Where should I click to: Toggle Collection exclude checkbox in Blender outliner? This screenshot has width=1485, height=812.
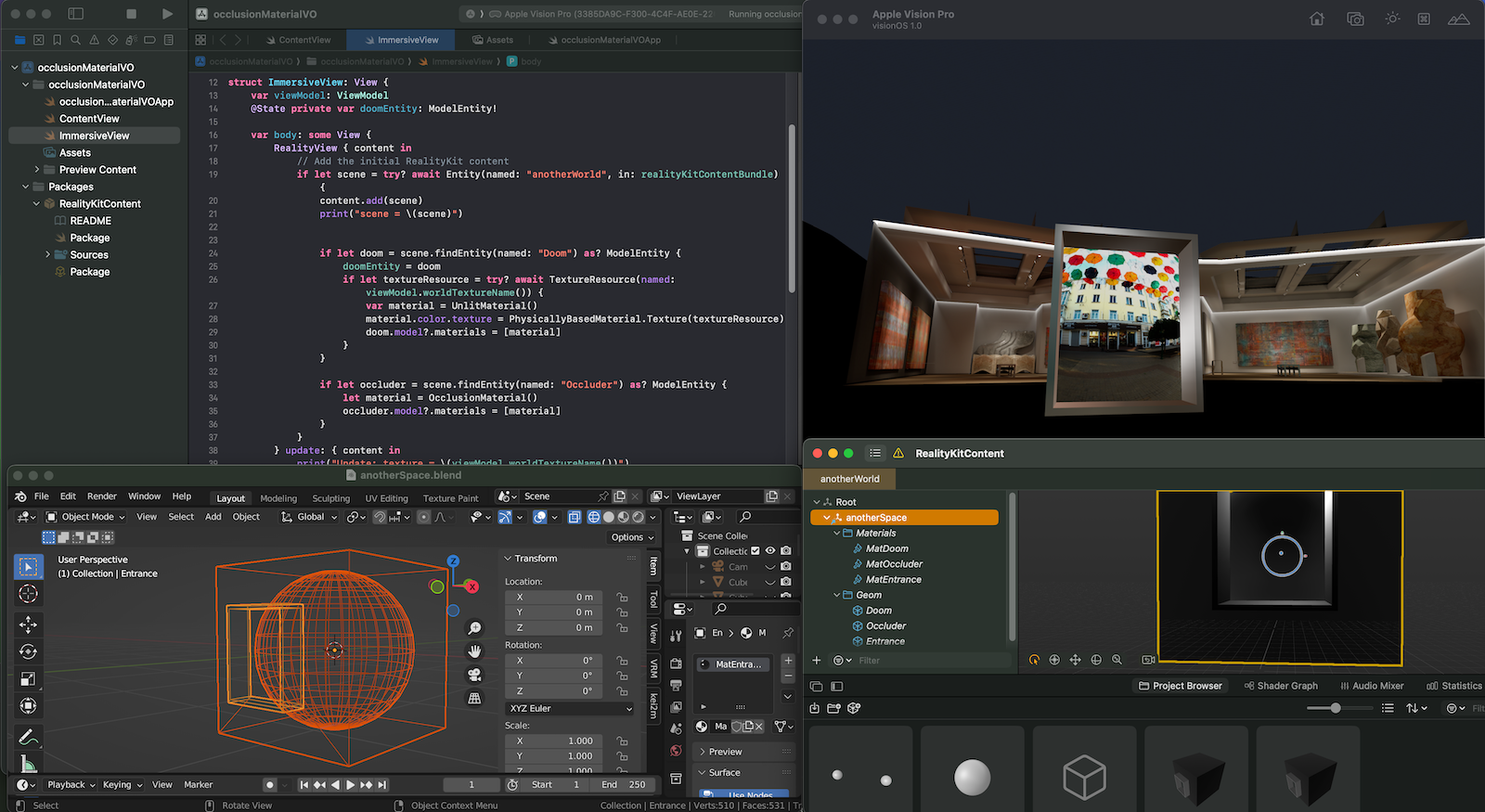tap(755, 551)
